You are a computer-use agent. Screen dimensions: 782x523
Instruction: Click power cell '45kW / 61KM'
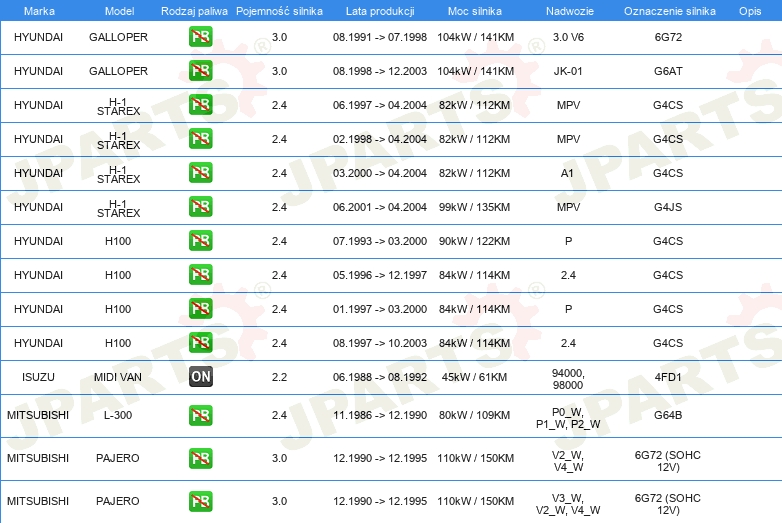[x=475, y=377]
